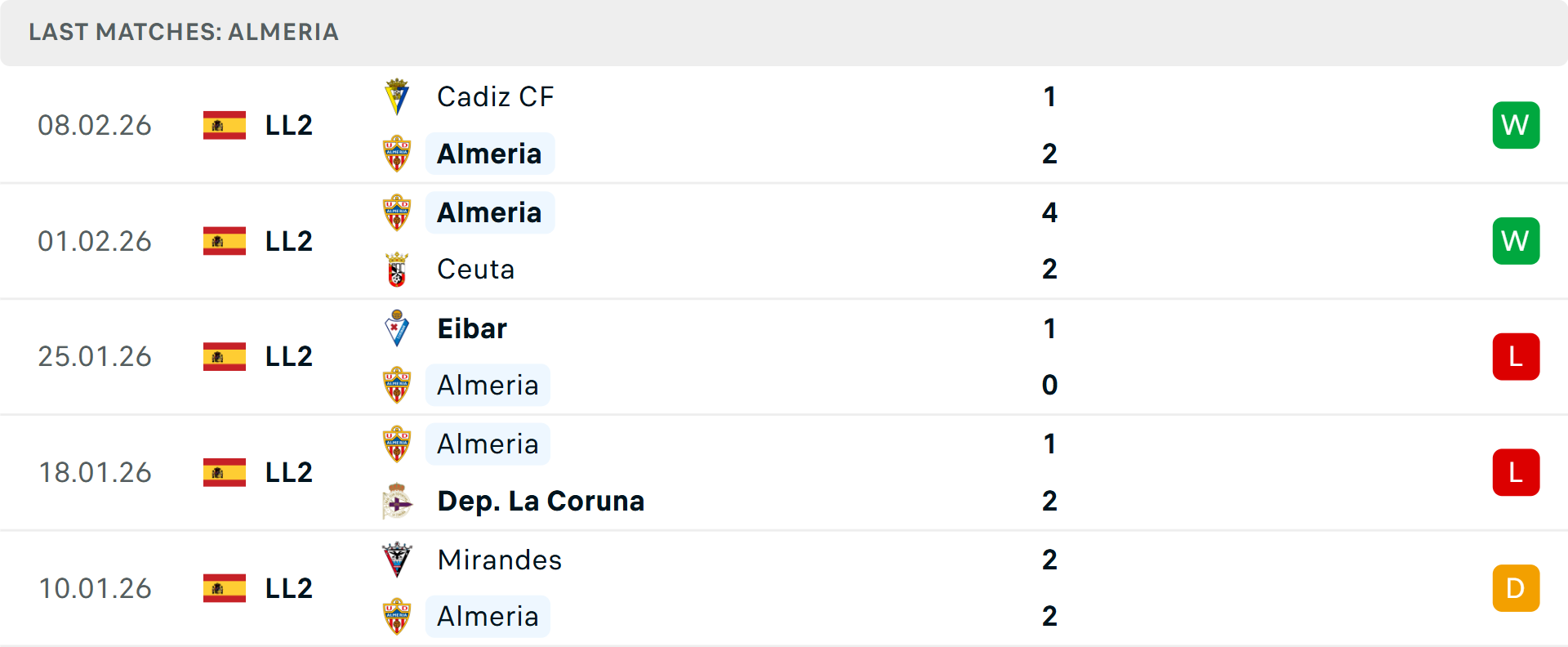
Task: Click the Mirandes club crest
Action: point(397,560)
